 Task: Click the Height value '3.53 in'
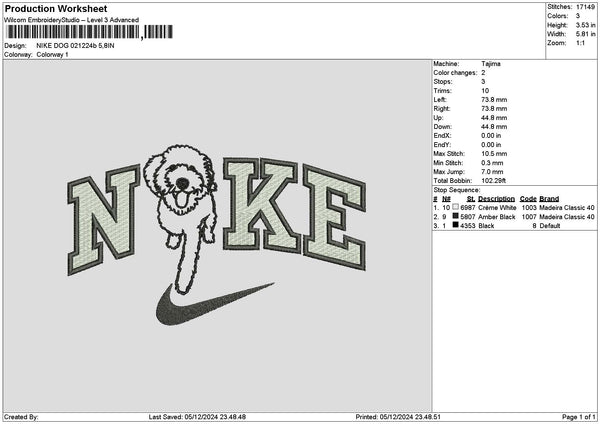click(585, 25)
